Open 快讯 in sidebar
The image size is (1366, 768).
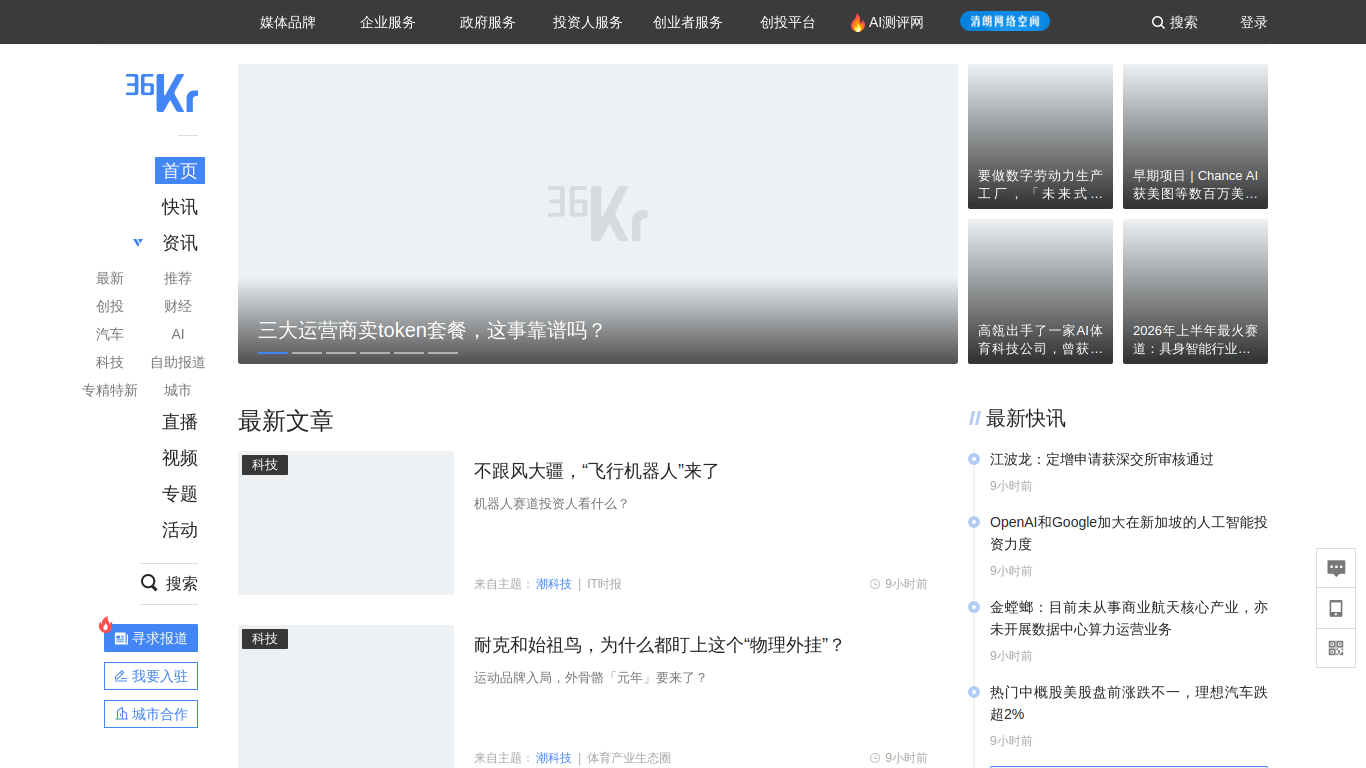pos(180,207)
